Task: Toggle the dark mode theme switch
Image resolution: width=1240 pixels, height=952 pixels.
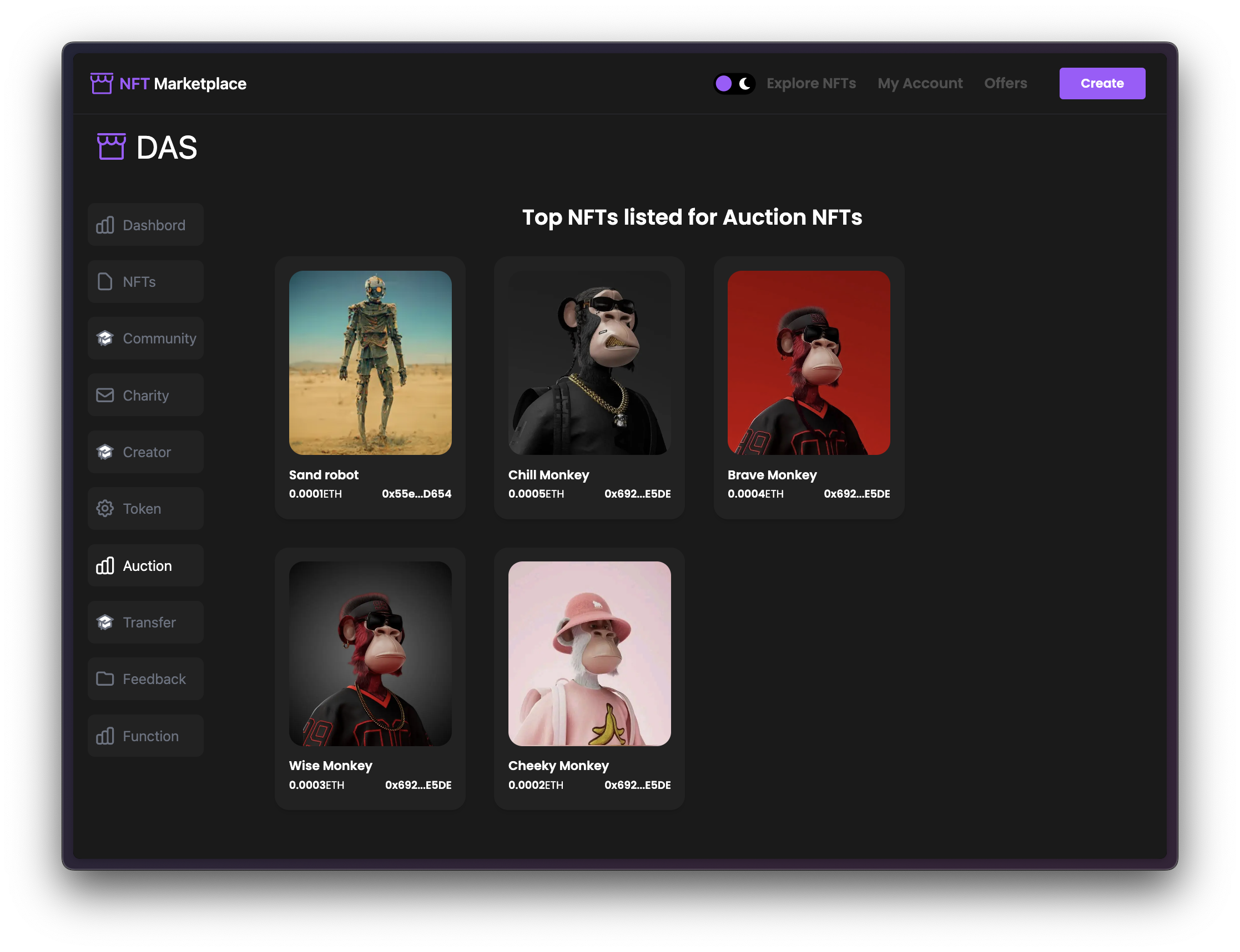Action: click(734, 84)
